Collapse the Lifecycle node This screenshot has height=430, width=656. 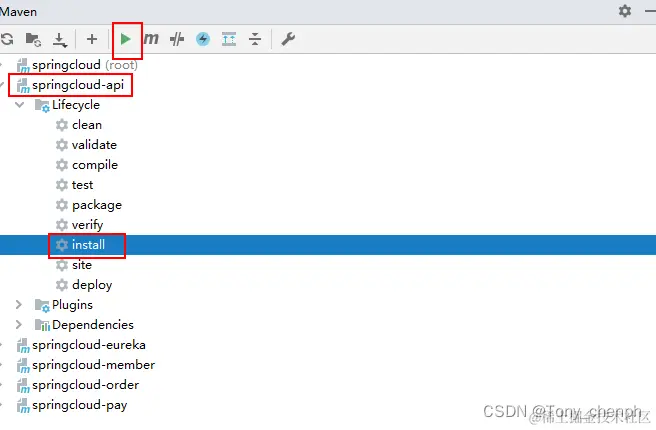(x=19, y=105)
